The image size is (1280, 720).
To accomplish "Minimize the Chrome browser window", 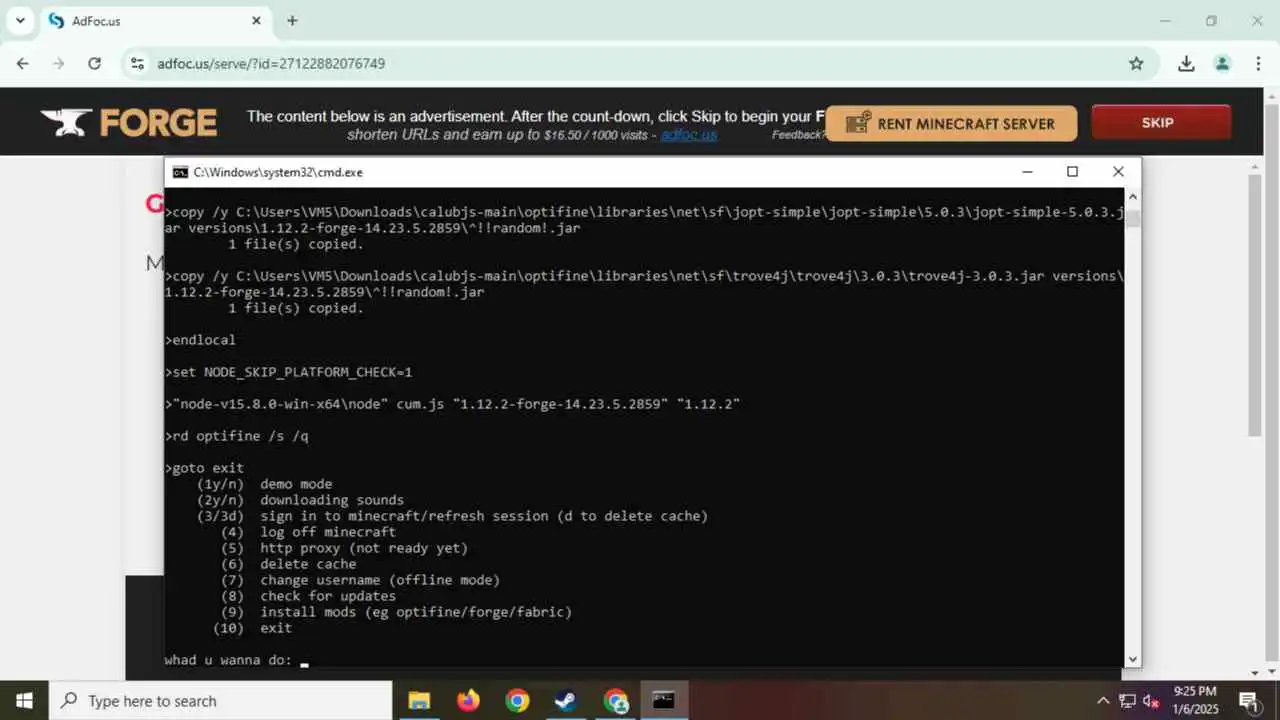I will coord(1165,20).
